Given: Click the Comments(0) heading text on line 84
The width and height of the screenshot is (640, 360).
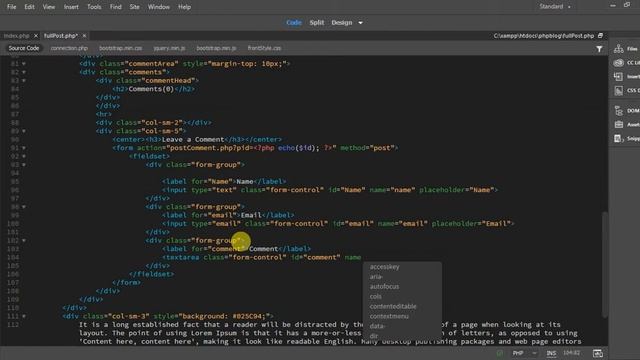Looking at the screenshot, I should tap(151, 89).
